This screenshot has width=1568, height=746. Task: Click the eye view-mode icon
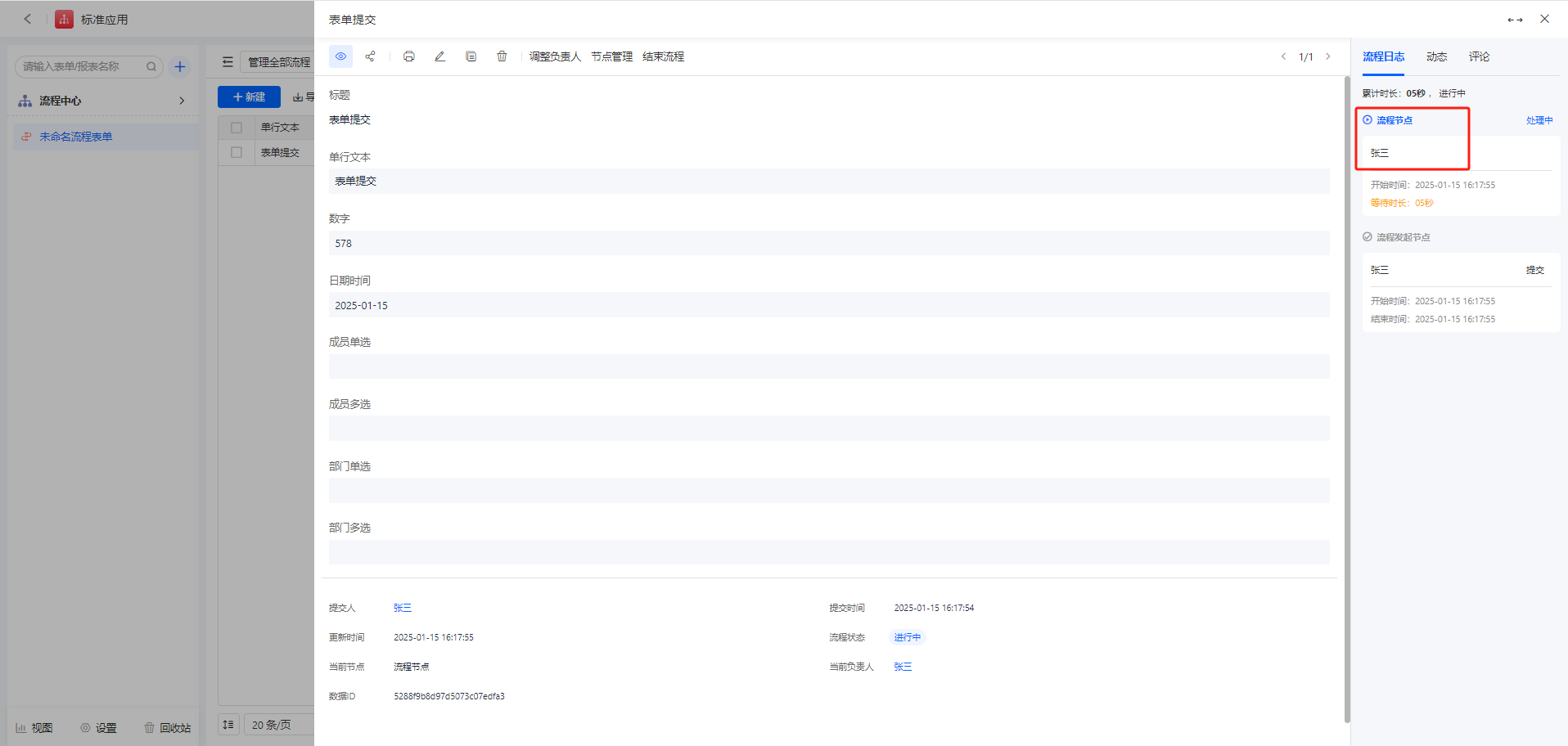tap(340, 56)
